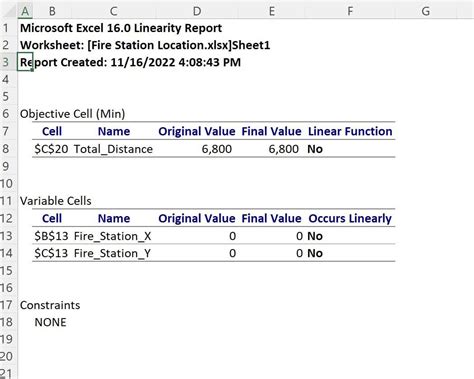The image size is (474, 379).
Task: Select column D header
Action: pyautogui.click(x=197, y=11)
